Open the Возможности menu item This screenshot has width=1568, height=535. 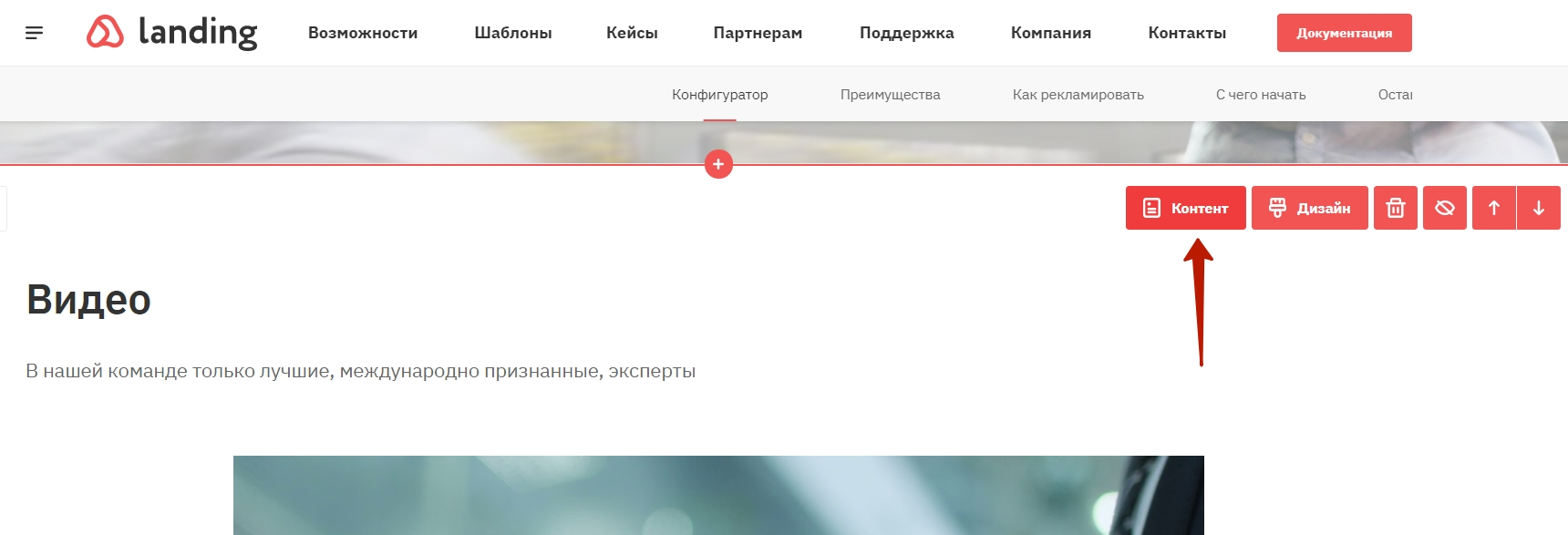(363, 33)
